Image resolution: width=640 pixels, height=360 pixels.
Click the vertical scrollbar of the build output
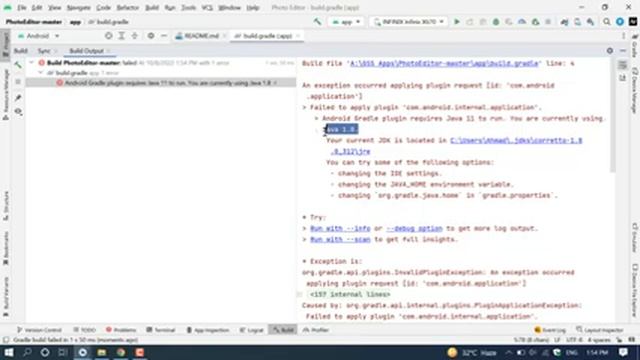pos(612,116)
